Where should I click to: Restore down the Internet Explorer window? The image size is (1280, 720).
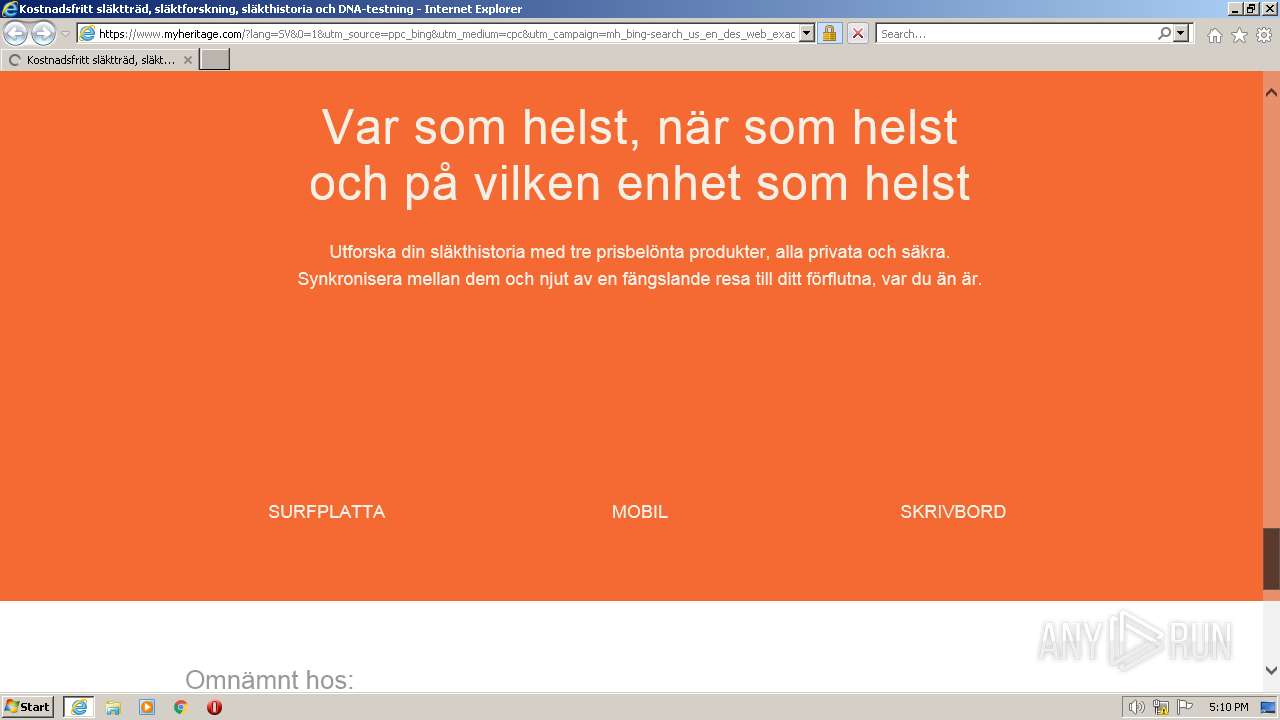[x=1250, y=8]
